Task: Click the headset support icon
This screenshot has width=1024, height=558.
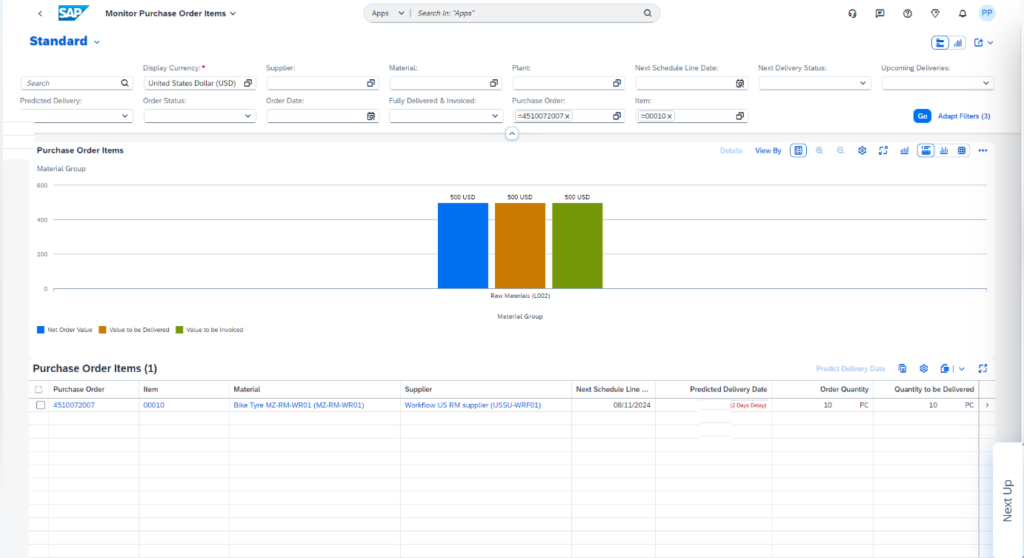Action: 852,14
